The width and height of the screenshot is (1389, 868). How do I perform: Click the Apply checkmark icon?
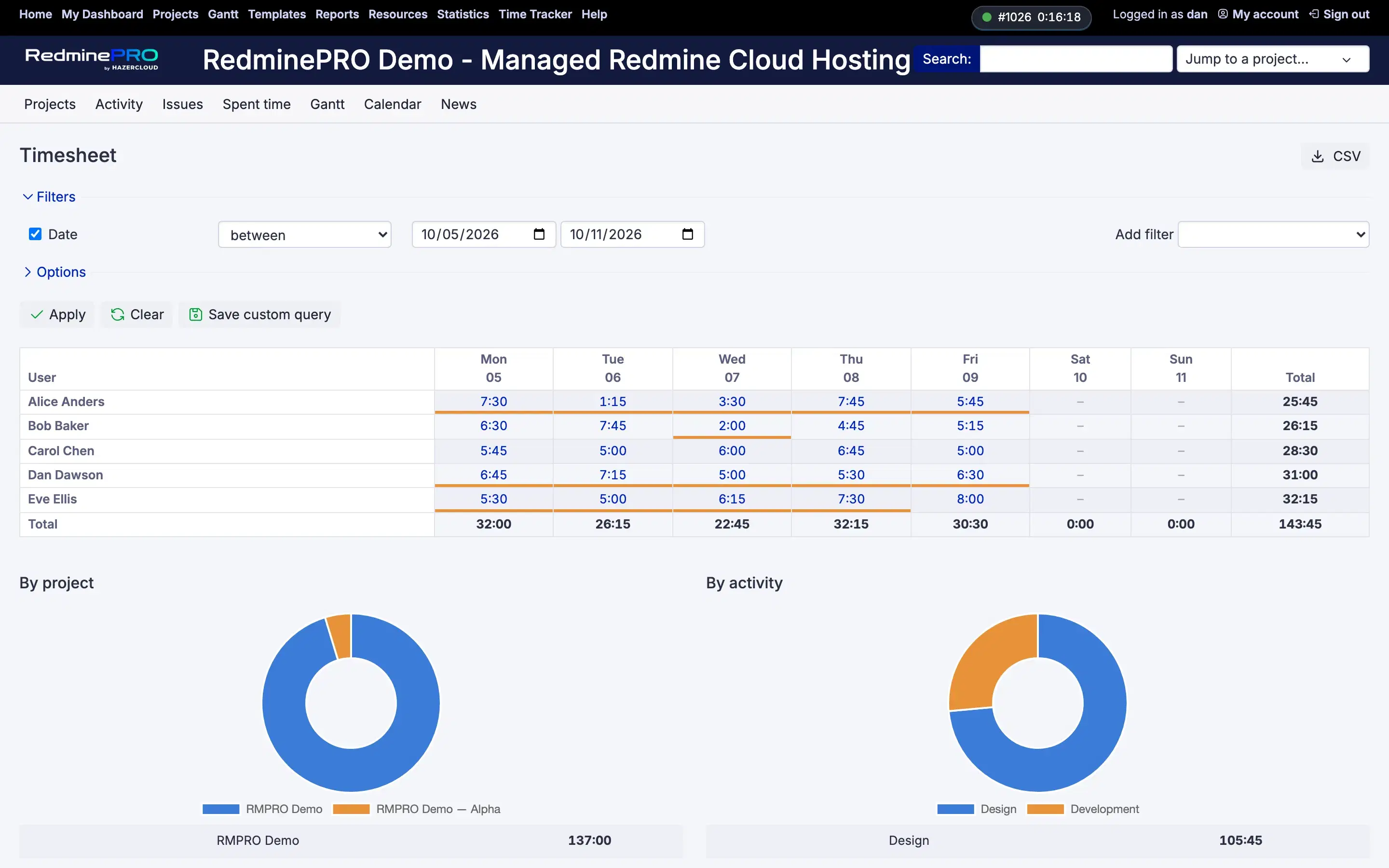click(x=37, y=314)
